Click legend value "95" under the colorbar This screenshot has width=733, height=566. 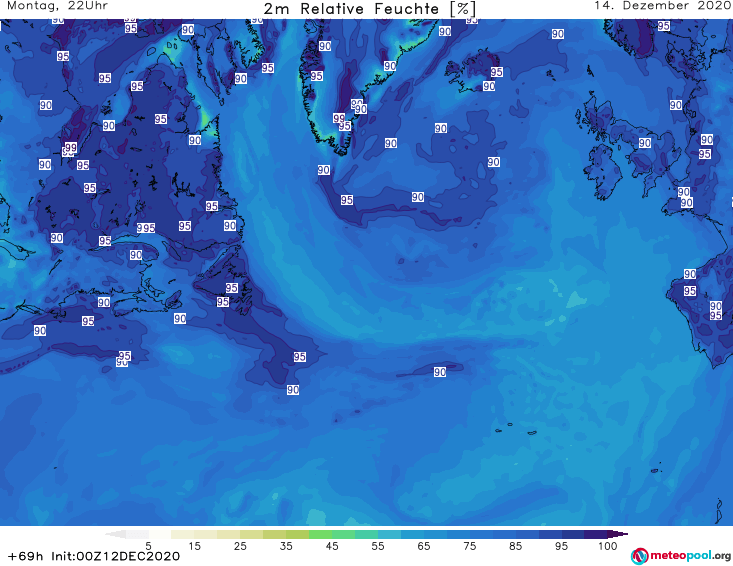pyautogui.click(x=561, y=546)
